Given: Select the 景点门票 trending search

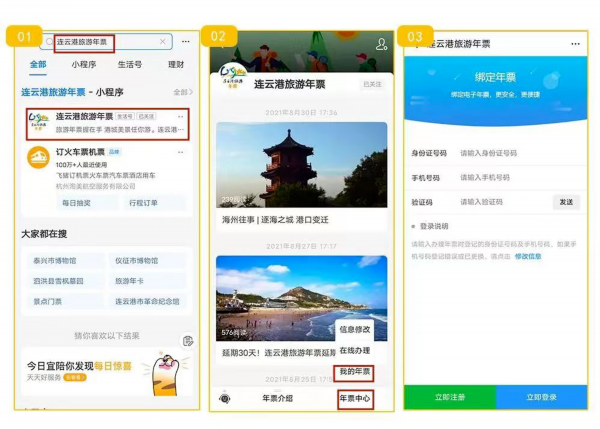Looking at the screenshot, I should pos(65,301).
